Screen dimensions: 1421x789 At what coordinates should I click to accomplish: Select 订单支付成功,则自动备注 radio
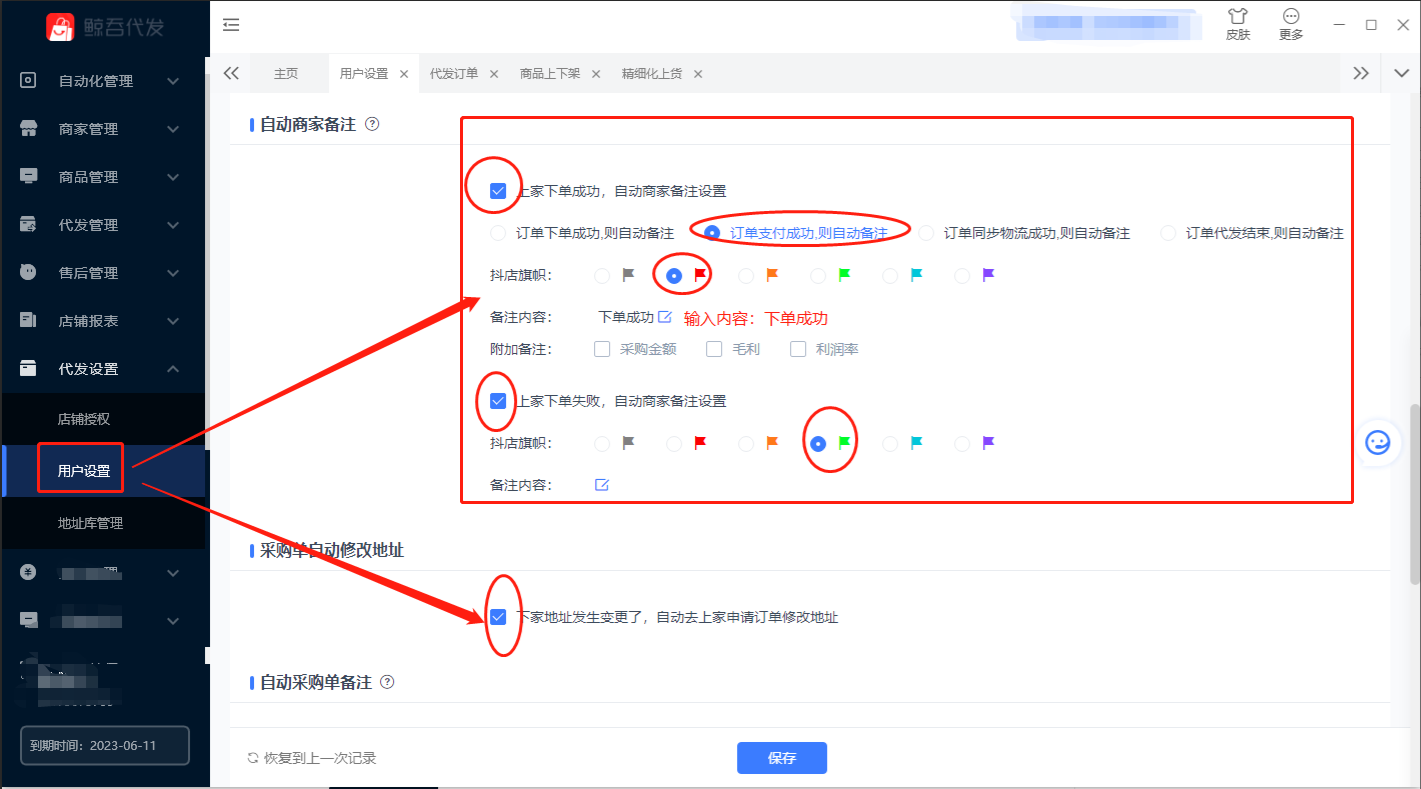(712, 233)
